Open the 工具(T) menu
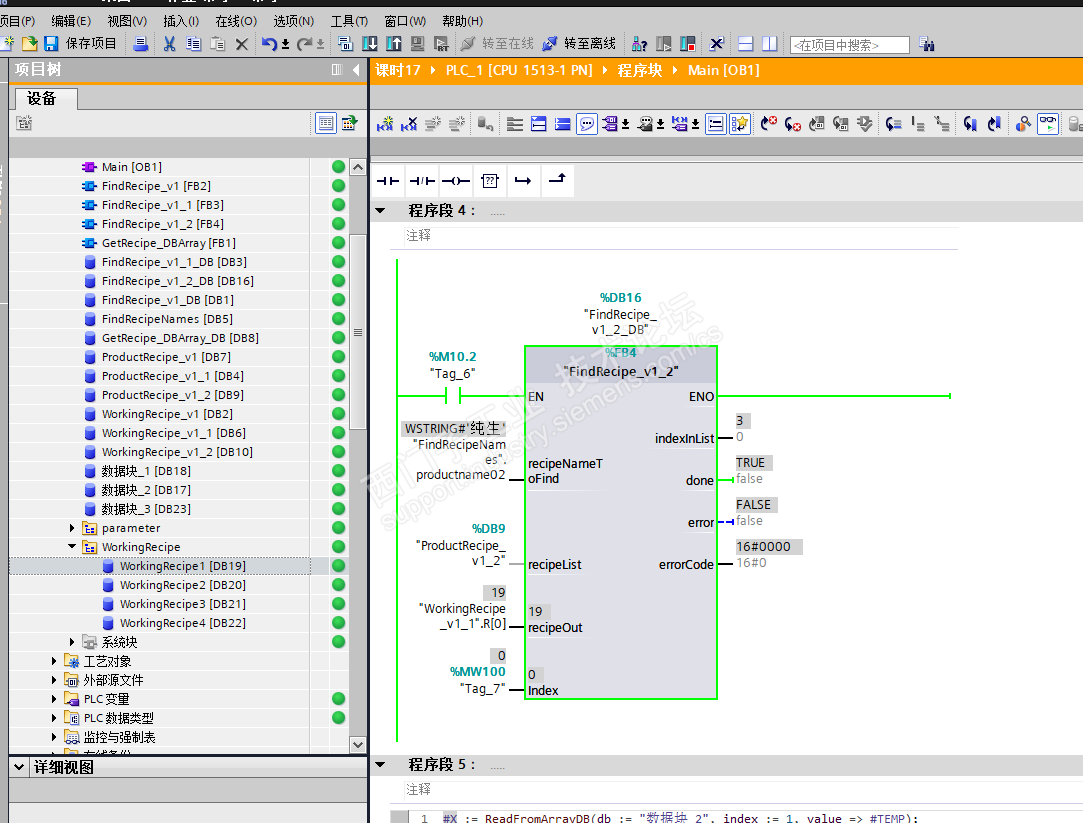 [x=349, y=21]
